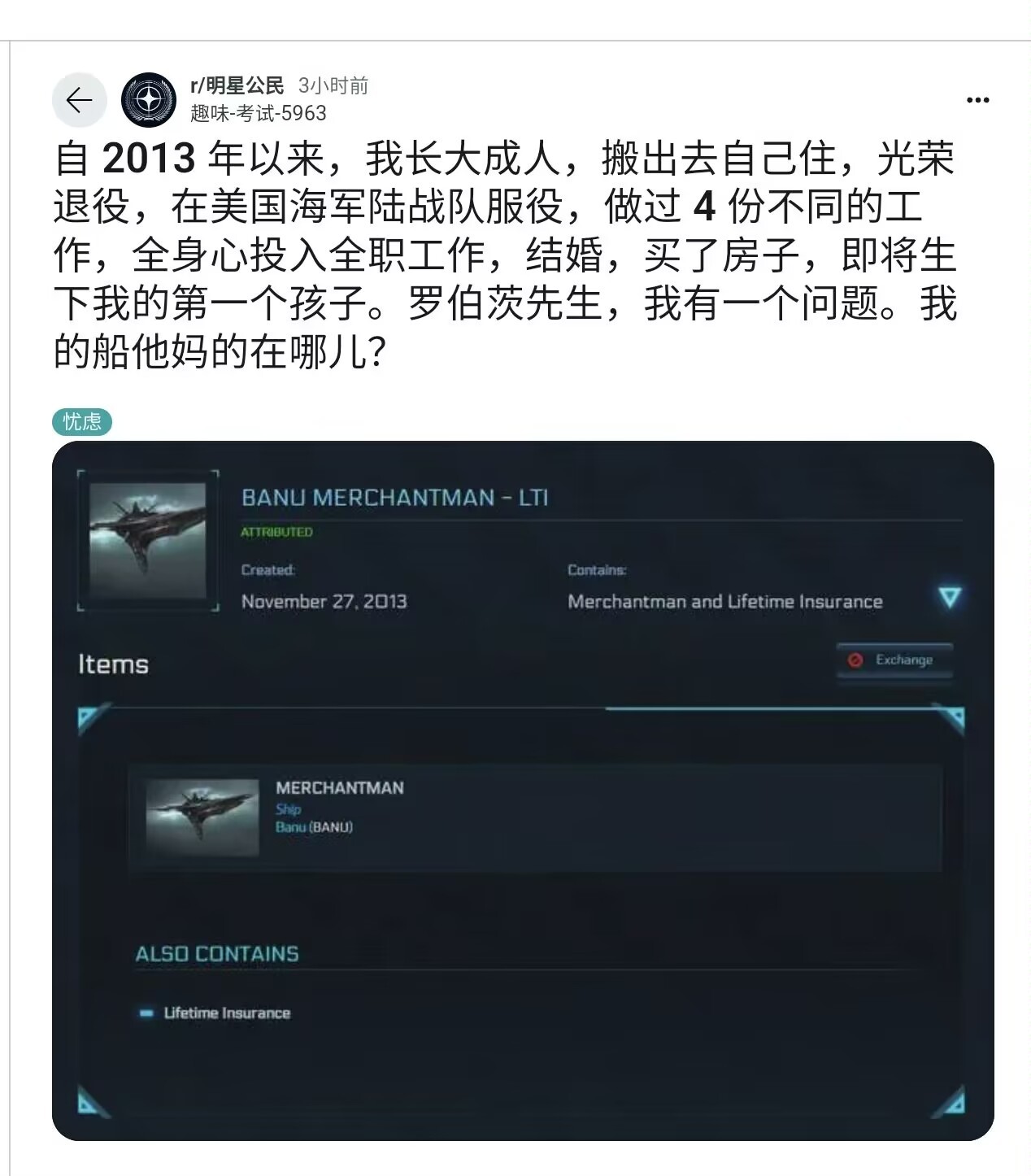Open the three-dot more options menu
Viewport: 1031px width, 1176px height.
click(x=977, y=100)
